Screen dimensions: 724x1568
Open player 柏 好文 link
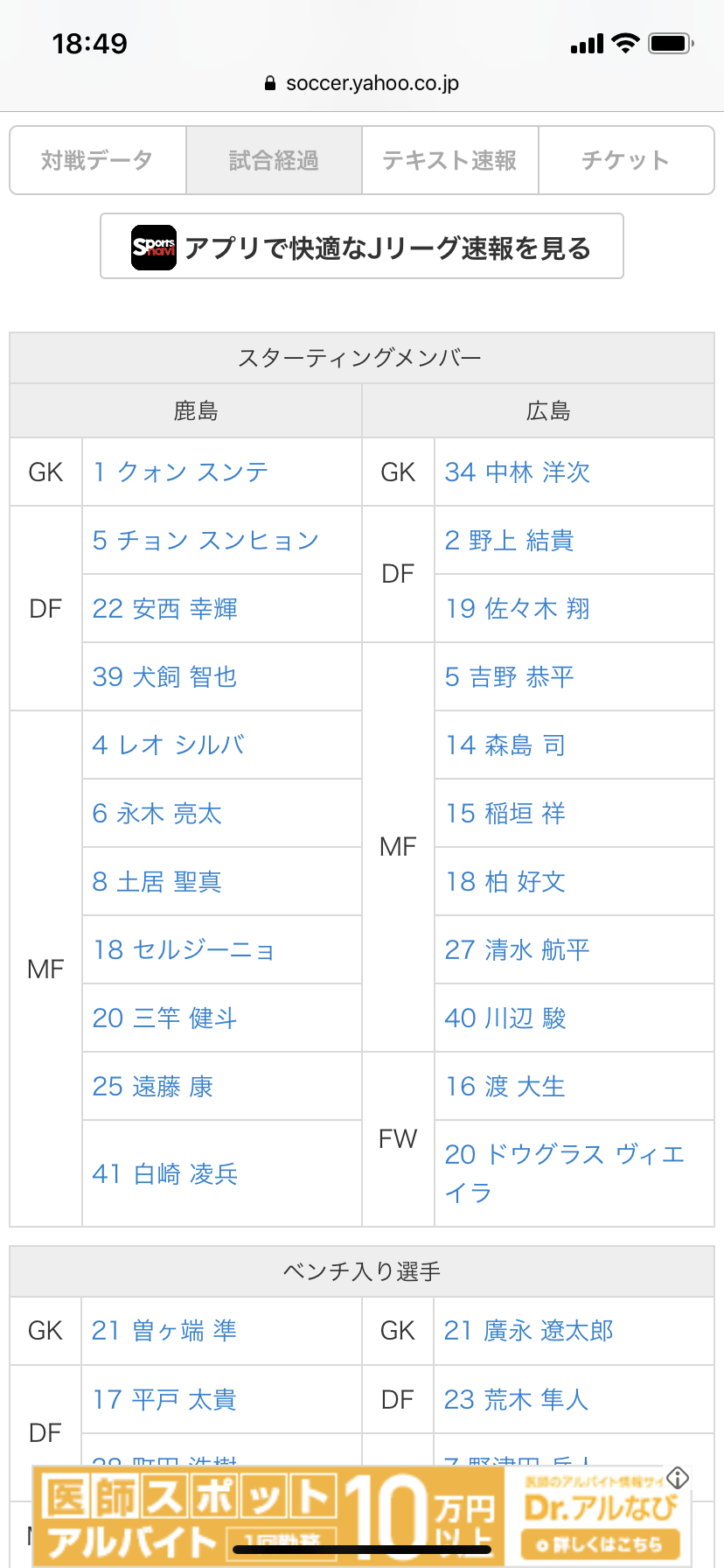[506, 882]
